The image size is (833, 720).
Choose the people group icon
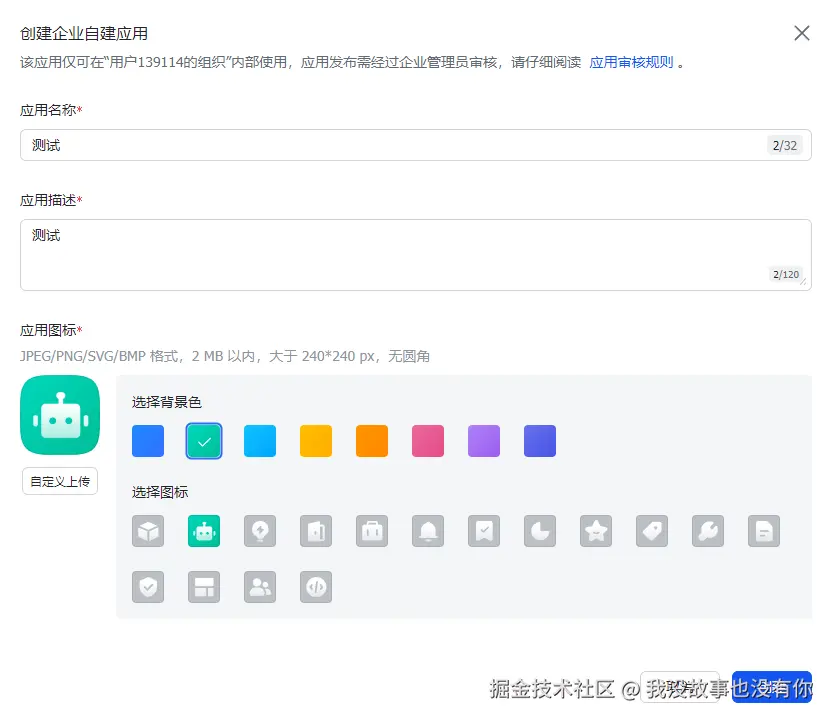click(x=260, y=587)
